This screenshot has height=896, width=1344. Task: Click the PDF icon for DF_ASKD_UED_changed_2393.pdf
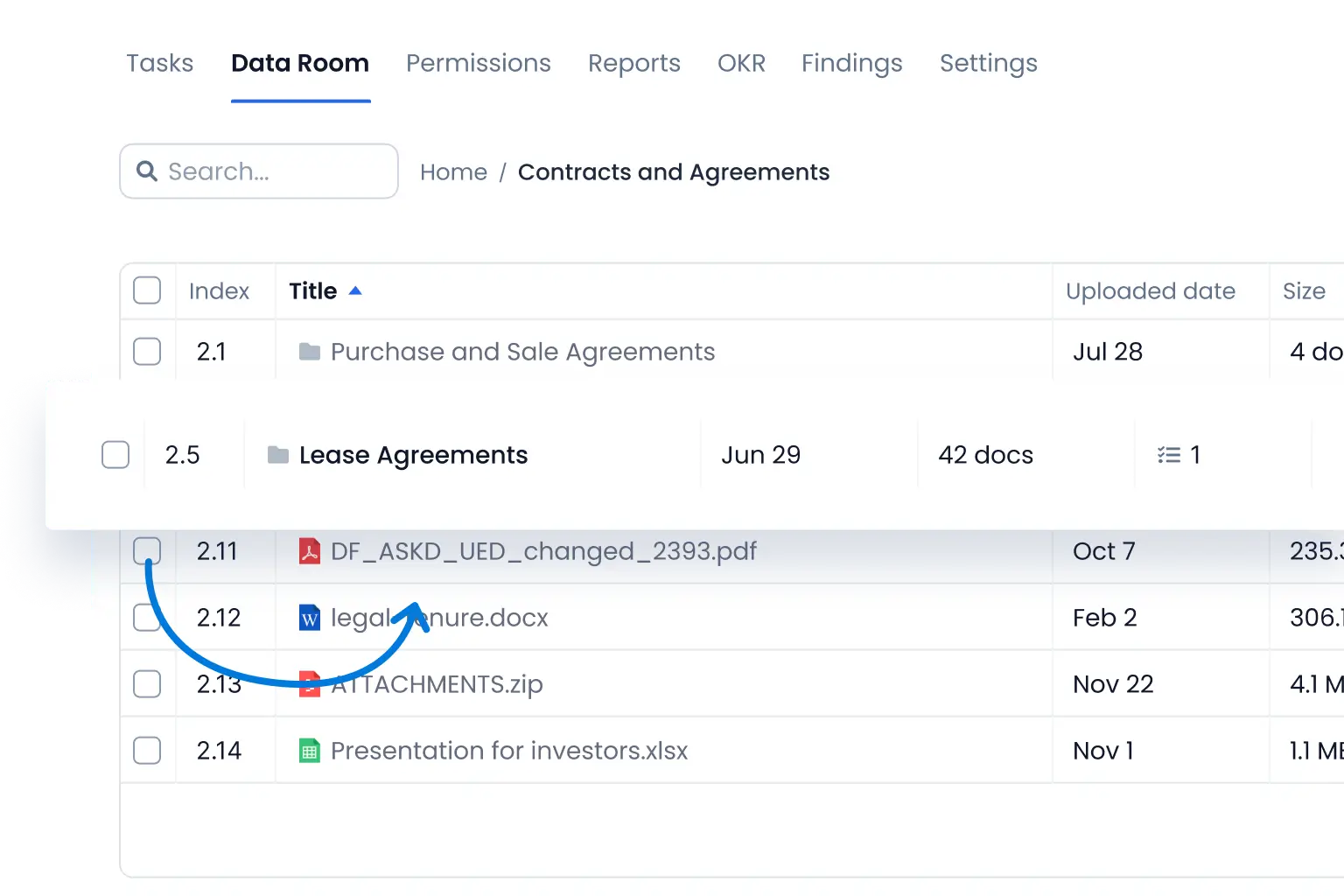(310, 551)
